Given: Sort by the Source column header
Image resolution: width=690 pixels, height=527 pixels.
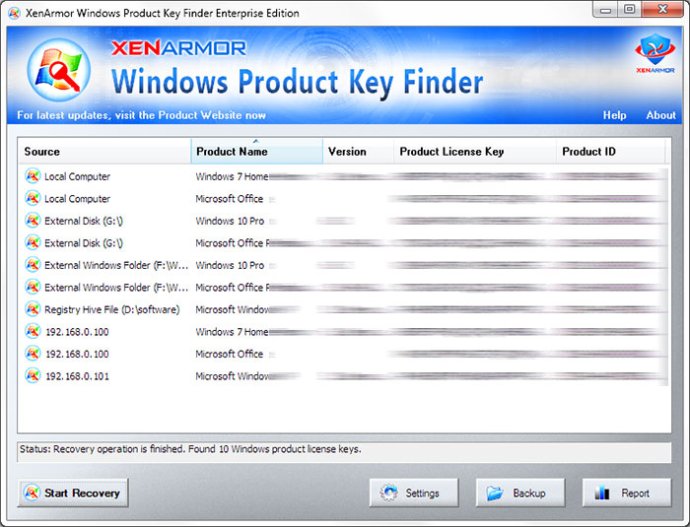Looking at the screenshot, I should tap(105, 151).
